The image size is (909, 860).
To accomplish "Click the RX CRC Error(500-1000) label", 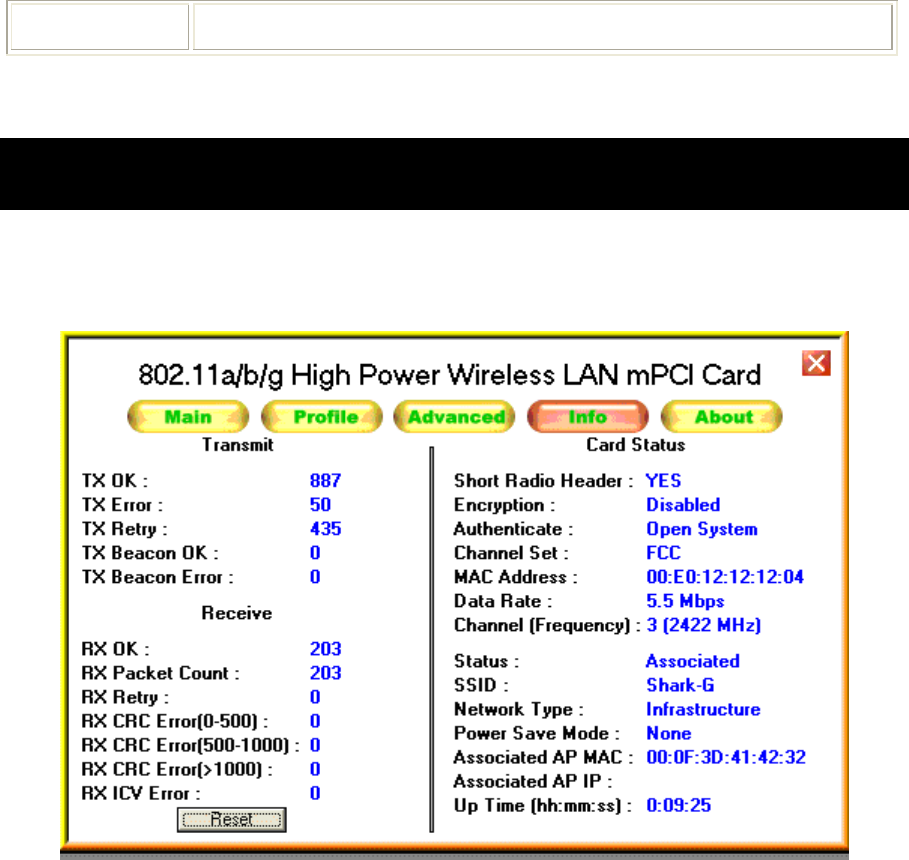I will 191,745.
